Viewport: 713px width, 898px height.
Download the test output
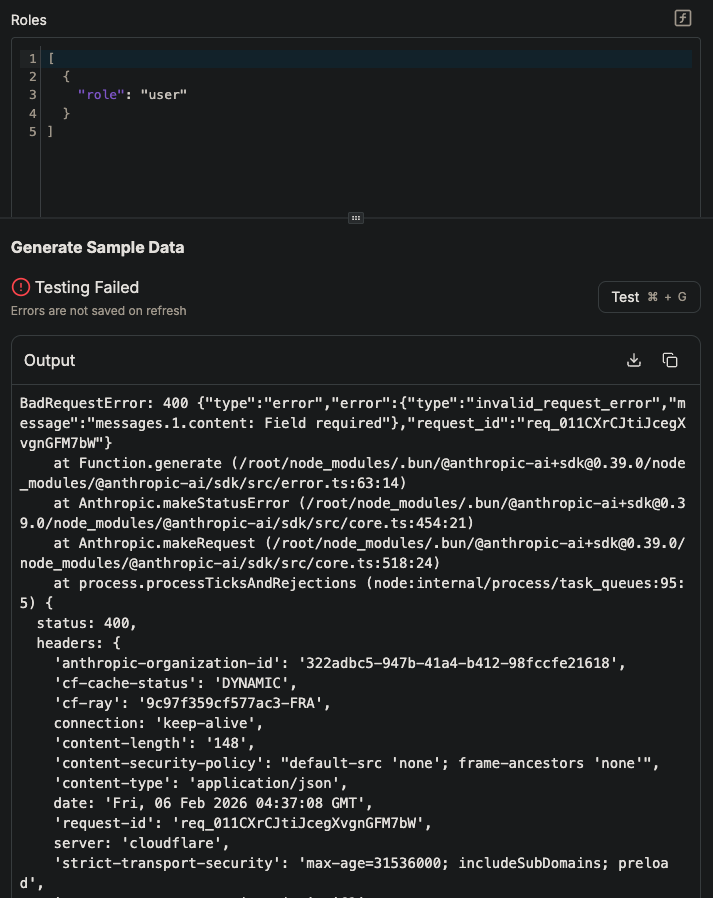pyautogui.click(x=633, y=360)
